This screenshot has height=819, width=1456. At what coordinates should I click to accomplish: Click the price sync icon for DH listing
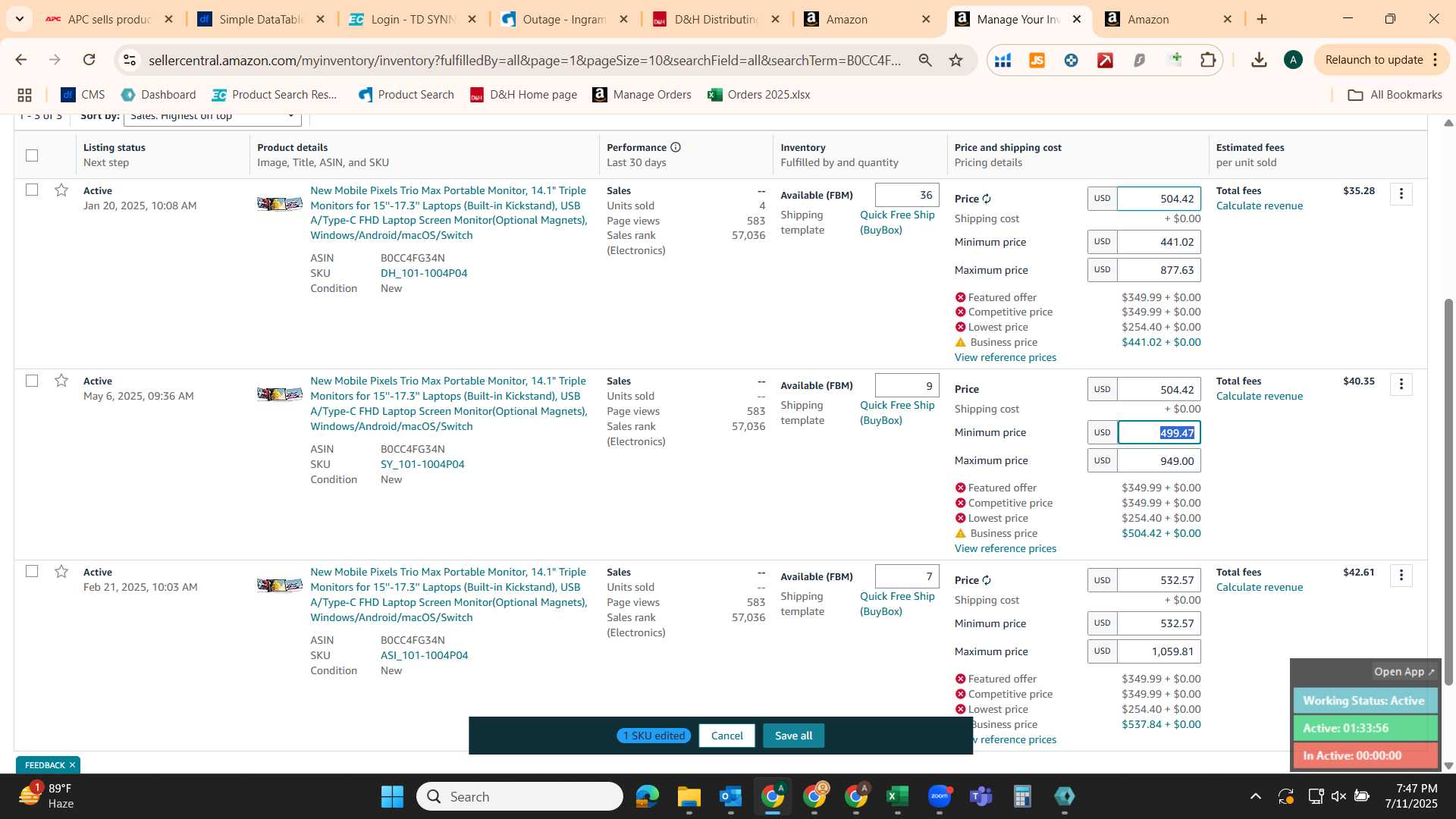coord(987,199)
